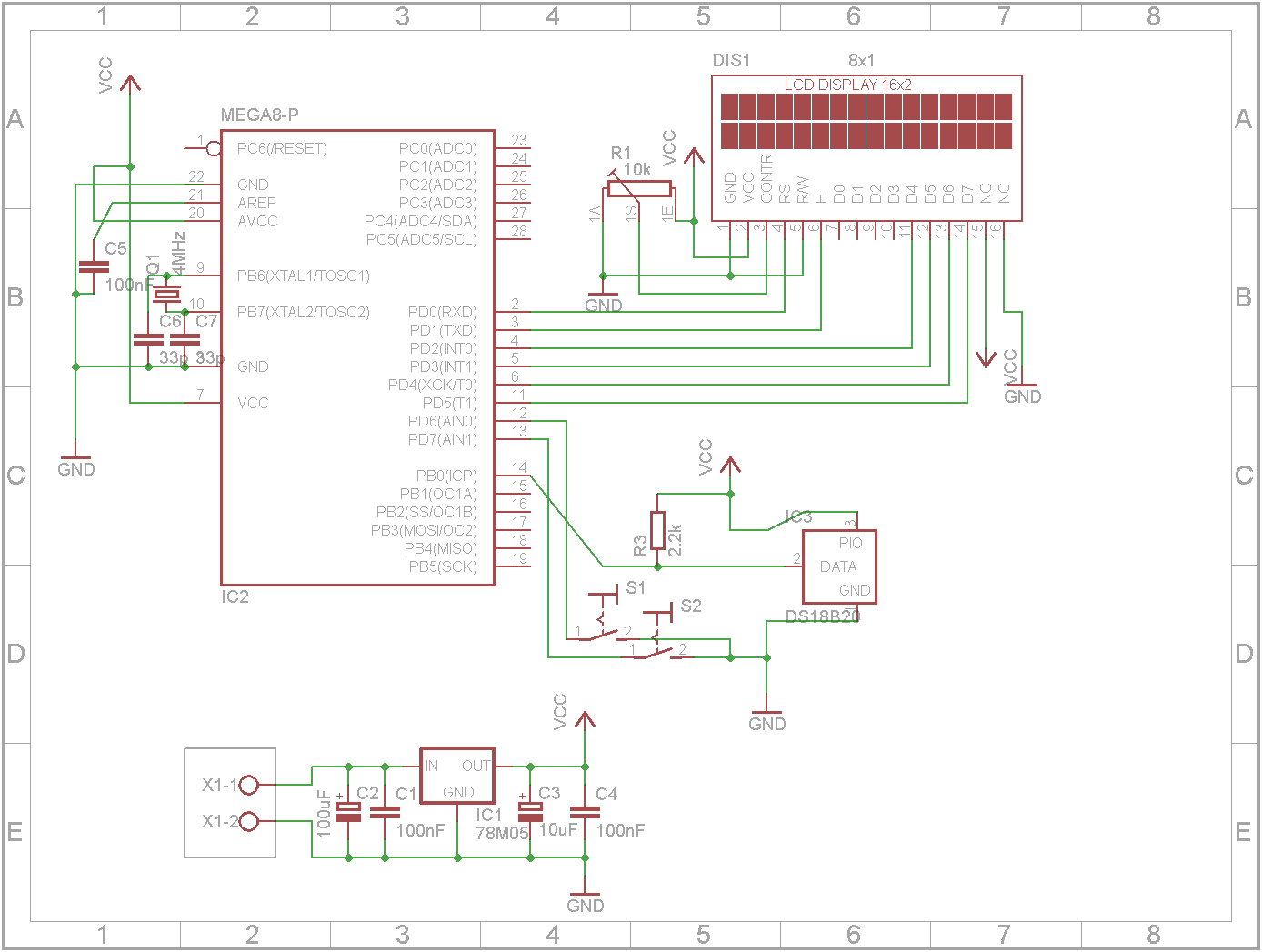The width and height of the screenshot is (1262, 952).
Task: Click the AVCC pin label
Action: tap(257, 221)
